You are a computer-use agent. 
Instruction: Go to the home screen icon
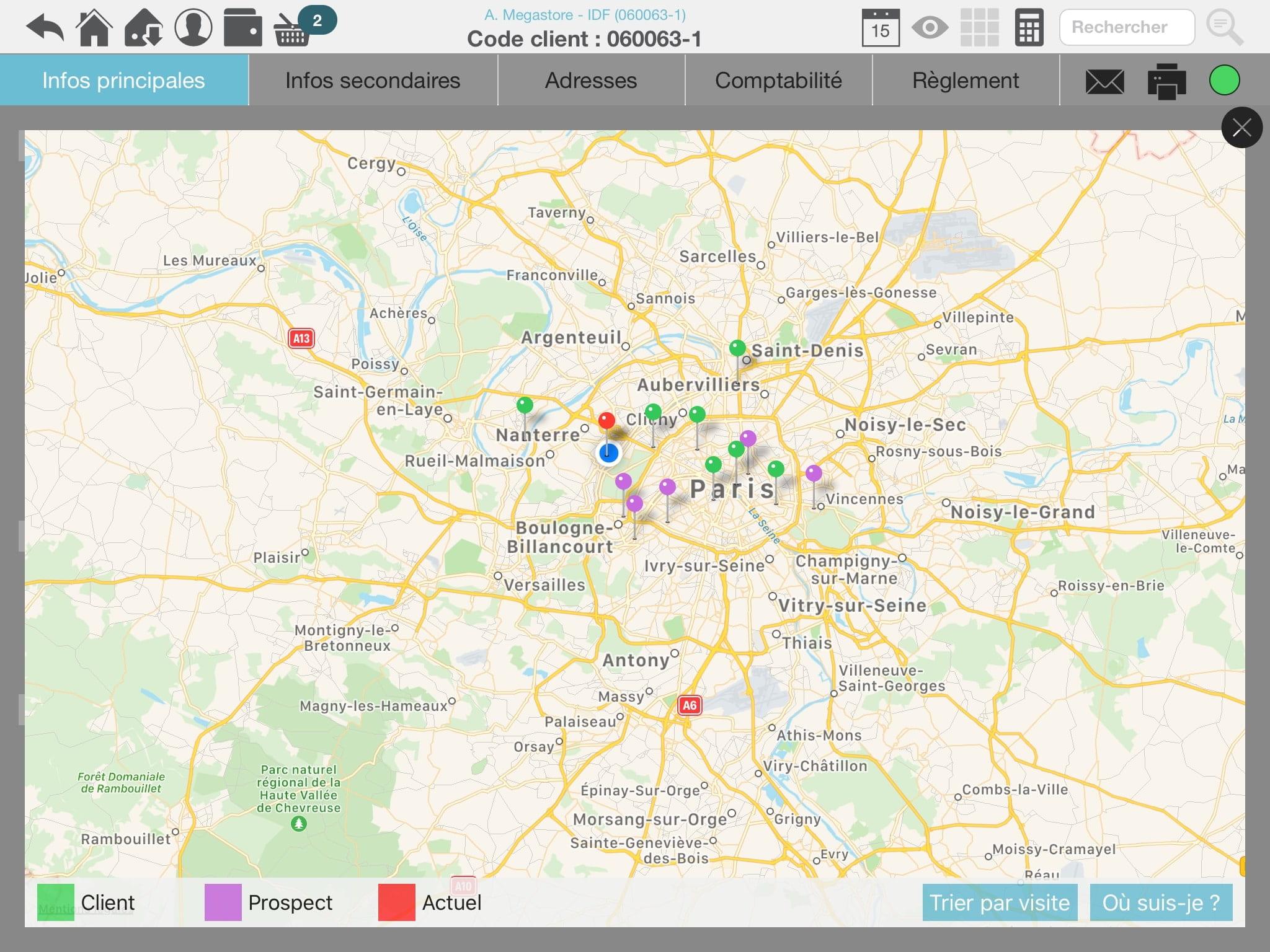click(94, 28)
